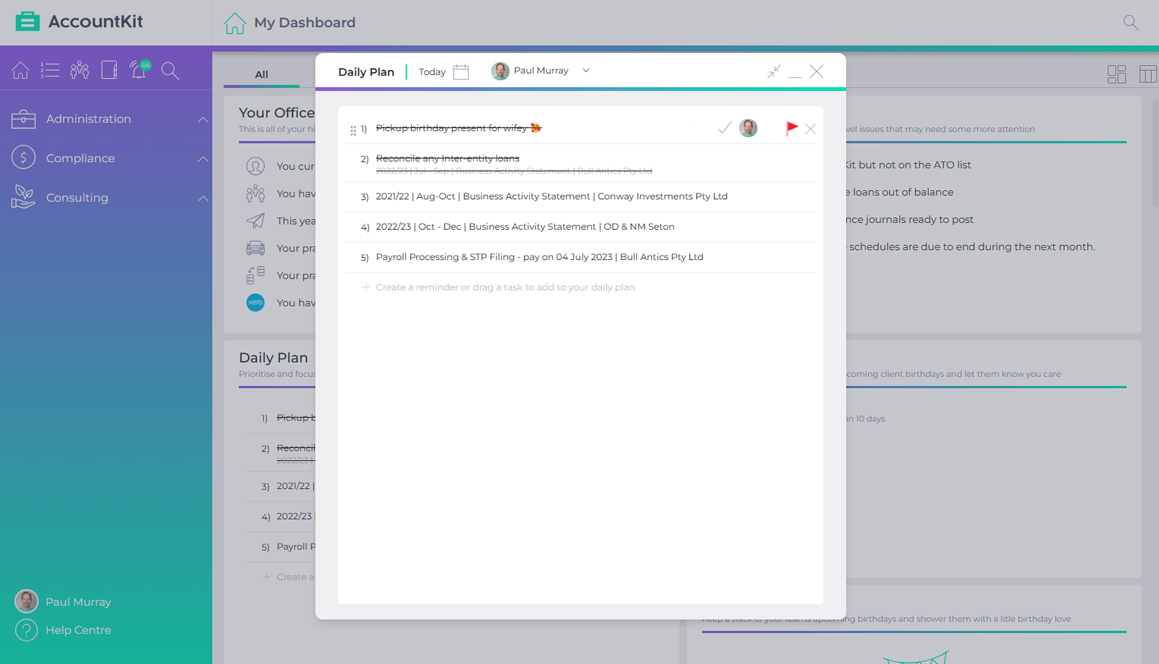Image resolution: width=1159 pixels, height=664 pixels.
Task: Collapse the Administration section chevron
Action: [x=203, y=119]
